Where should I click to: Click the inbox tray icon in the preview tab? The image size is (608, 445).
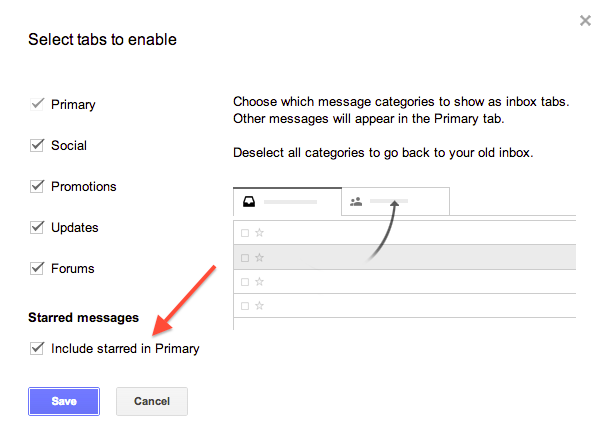(249, 202)
